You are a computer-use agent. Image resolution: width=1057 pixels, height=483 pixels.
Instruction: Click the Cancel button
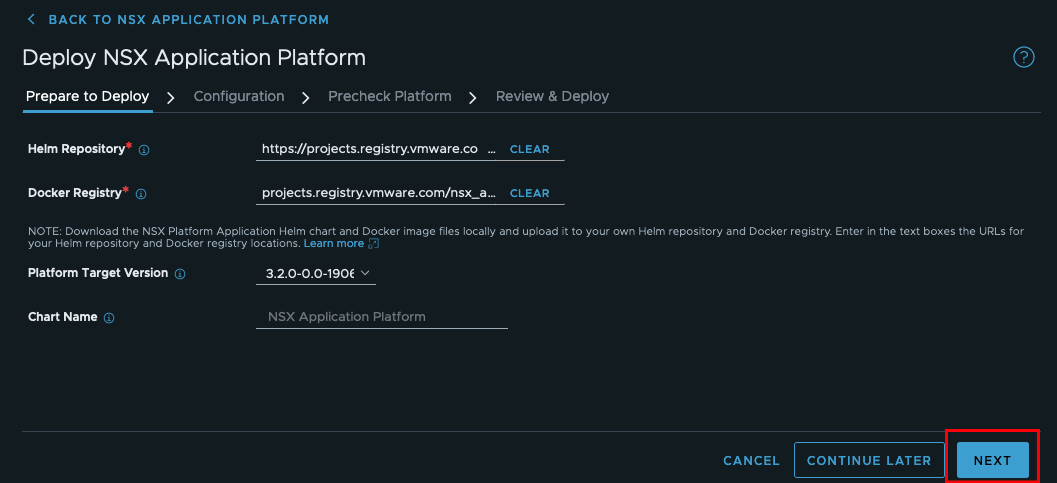[x=751, y=461]
